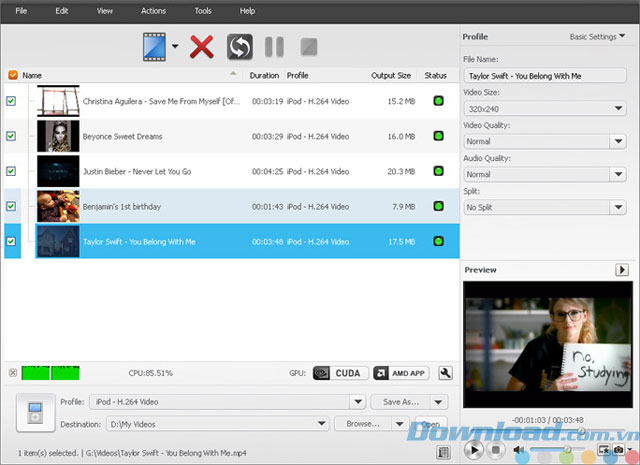Click the iPod device profile icon

coord(35,411)
